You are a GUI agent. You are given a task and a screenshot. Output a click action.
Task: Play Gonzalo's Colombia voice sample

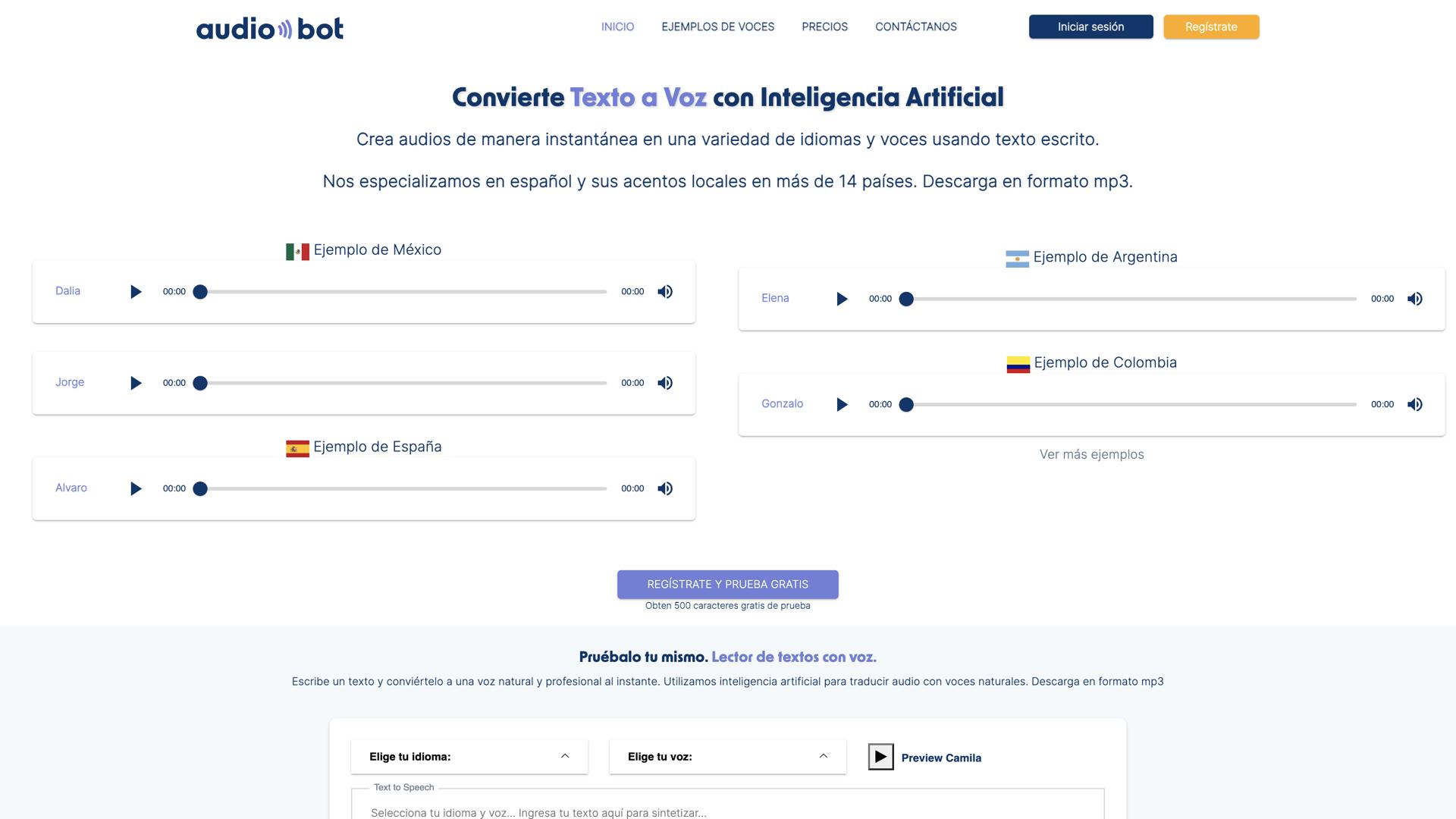click(841, 404)
